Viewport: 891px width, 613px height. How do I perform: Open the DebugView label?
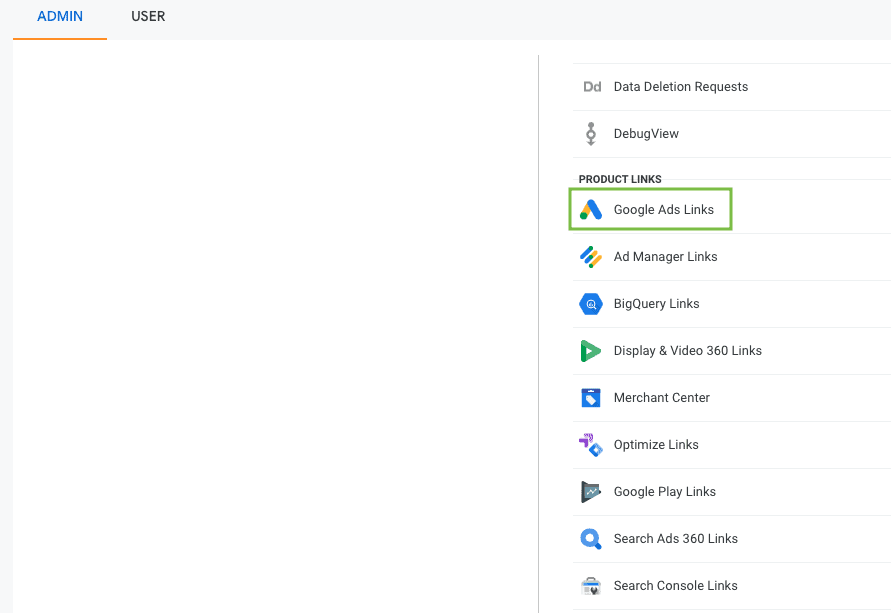click(x=646, y=134)
